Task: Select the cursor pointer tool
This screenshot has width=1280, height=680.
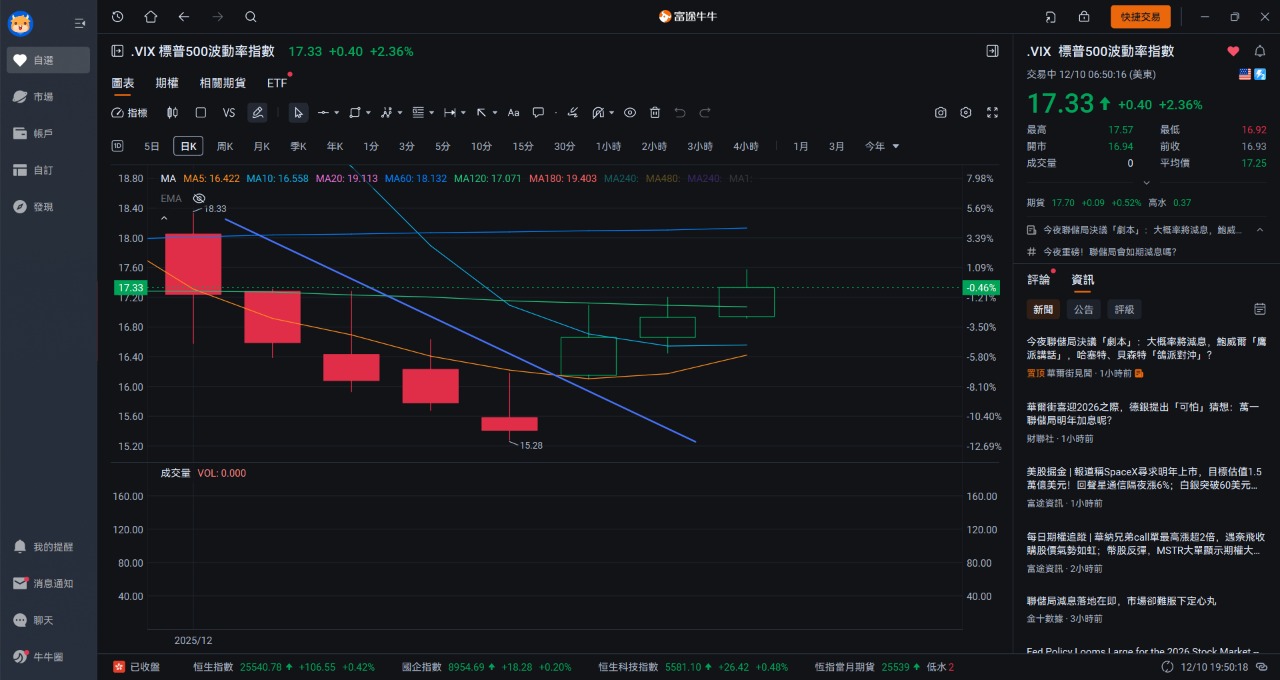Action: [x=298, y=113]
